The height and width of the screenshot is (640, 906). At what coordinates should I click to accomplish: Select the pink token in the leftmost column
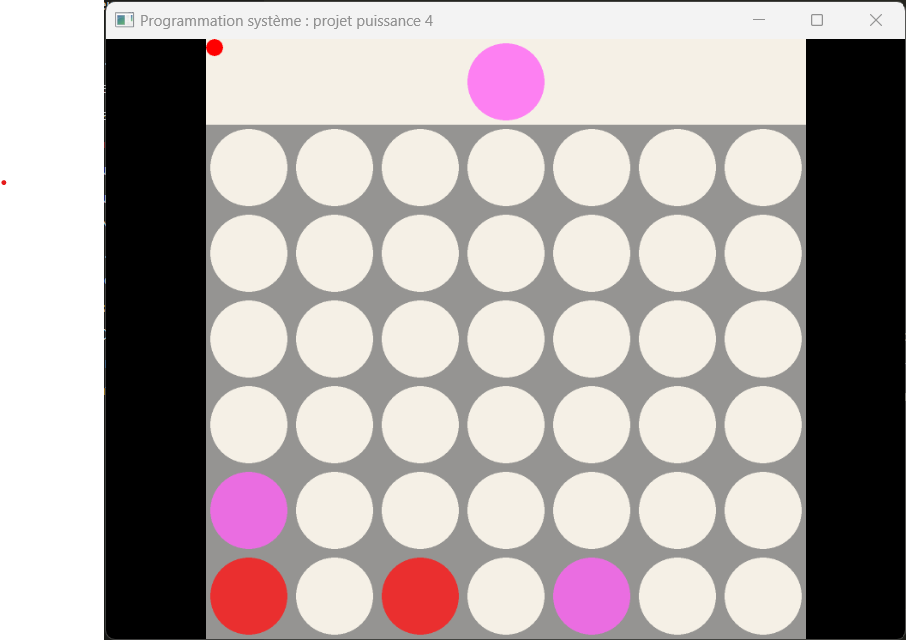coord(248,510)
